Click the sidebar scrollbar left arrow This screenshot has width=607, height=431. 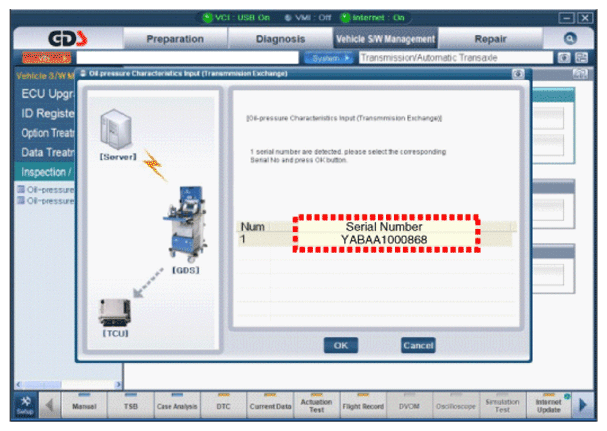pos(19,385)
